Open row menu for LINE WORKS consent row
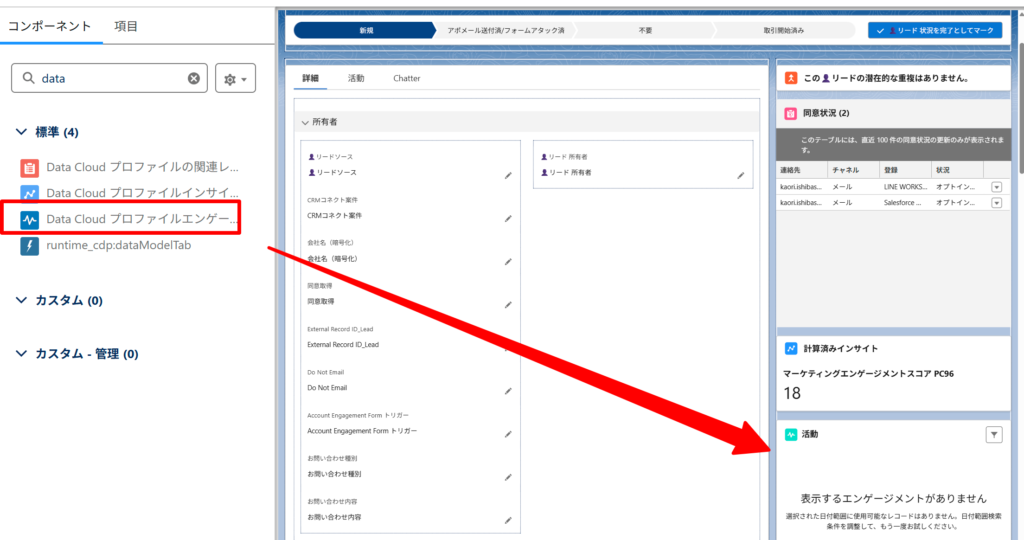The width and height of the screenshot is (1024, 540). tap(997, 187)
